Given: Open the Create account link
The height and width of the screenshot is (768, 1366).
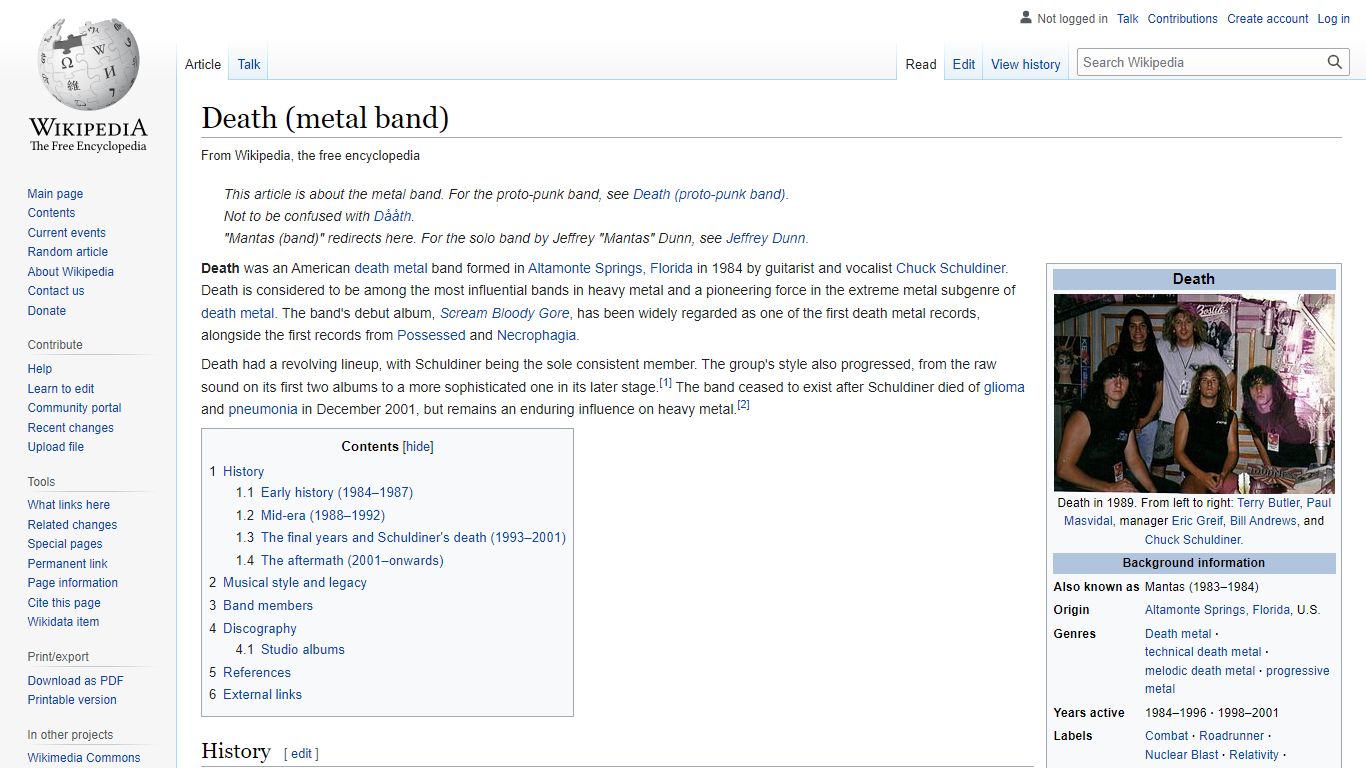Looking at the screenshot, I should pos(1268,19).
